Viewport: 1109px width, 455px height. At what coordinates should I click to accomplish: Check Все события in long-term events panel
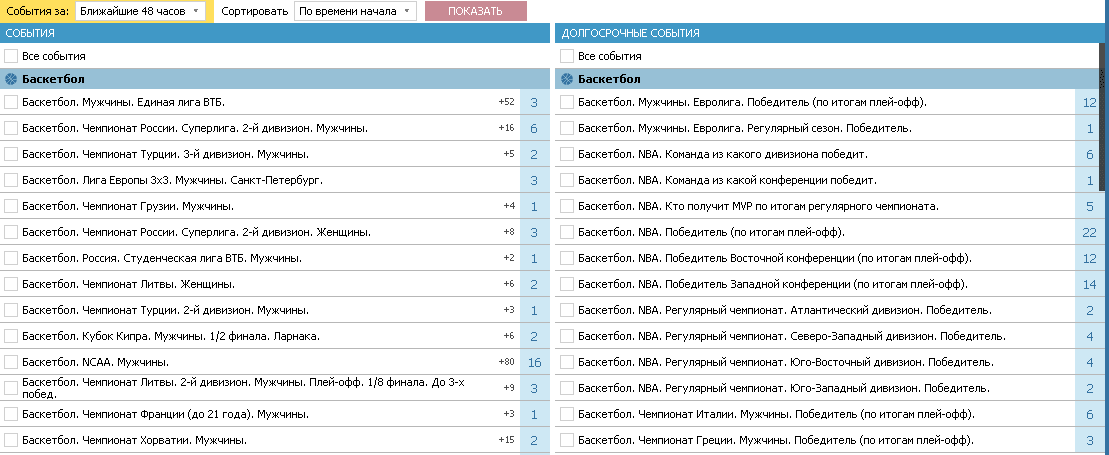567,56
